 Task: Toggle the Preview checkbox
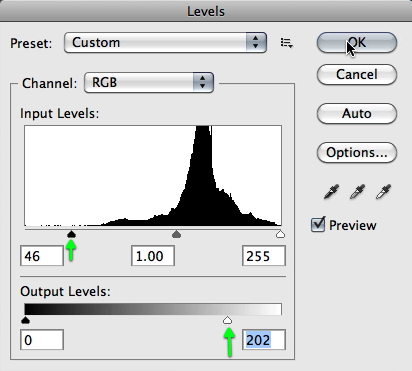[318, 225]
